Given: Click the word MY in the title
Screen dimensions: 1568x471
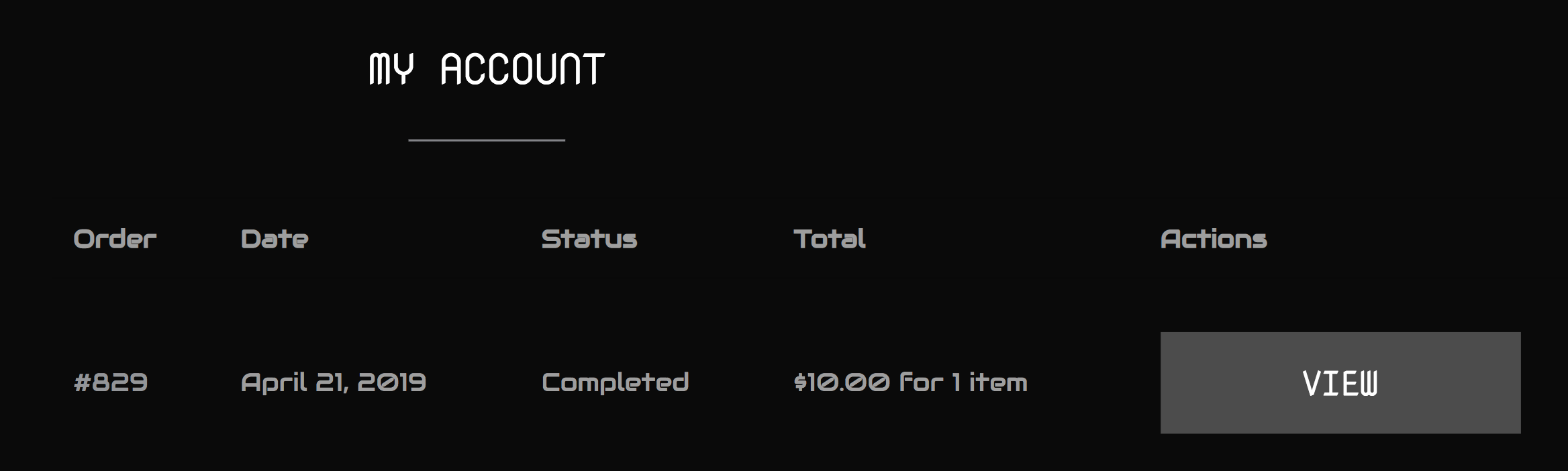Looking at the screenshot, I should pyautogui.click(x=391, y=69).
